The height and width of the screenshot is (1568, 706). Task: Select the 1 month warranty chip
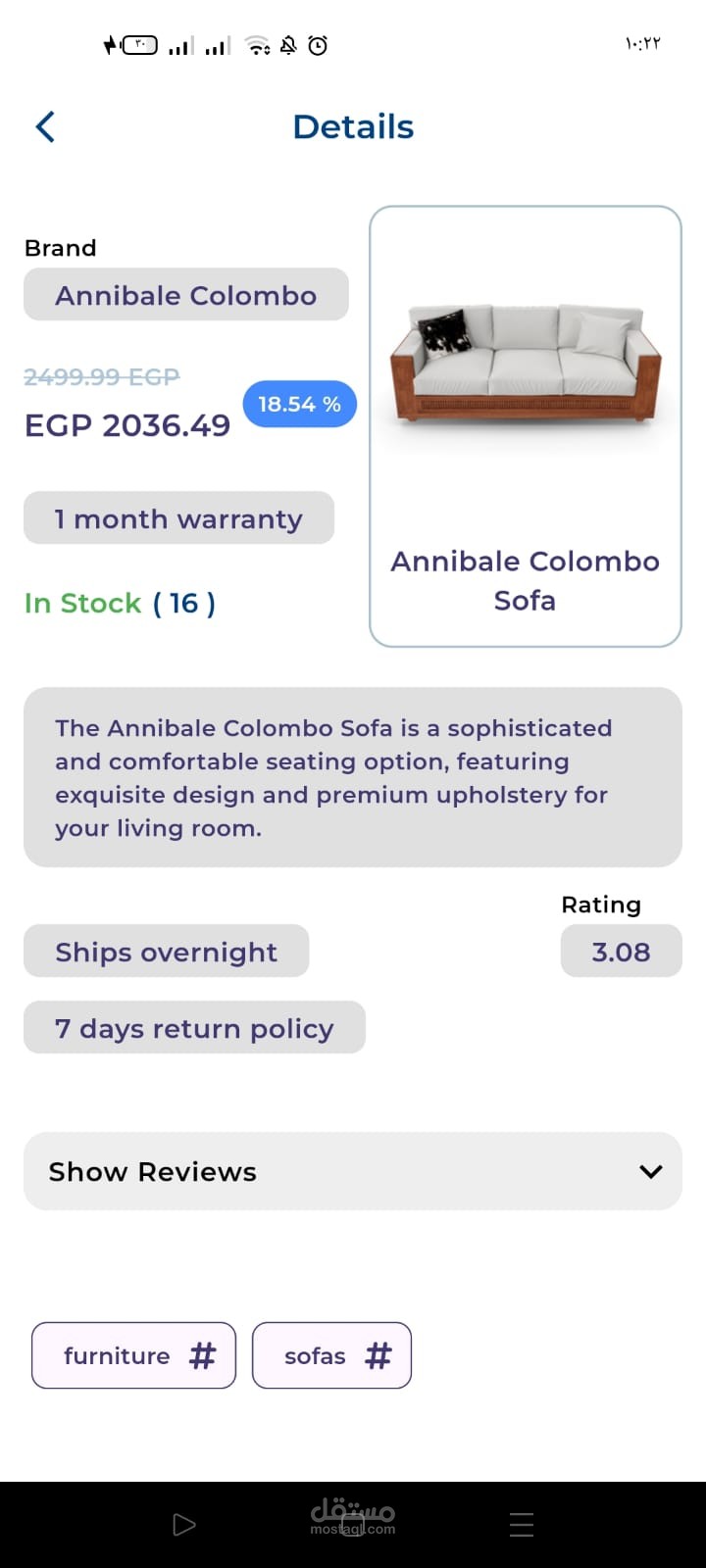tap(178, 518)
